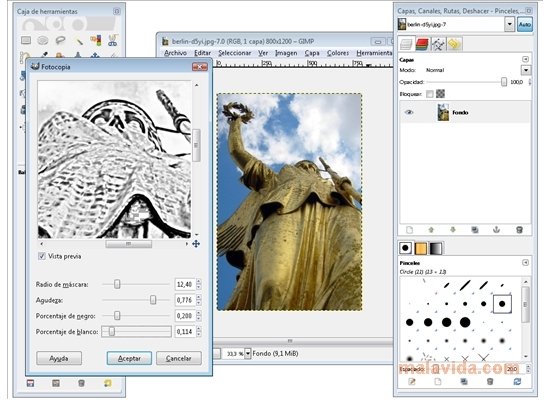Image resolution: width=550 pixels, height=400 pixels.
Task: Click the Porcentaje de negro spinner arrows
Action: (199, 316)
